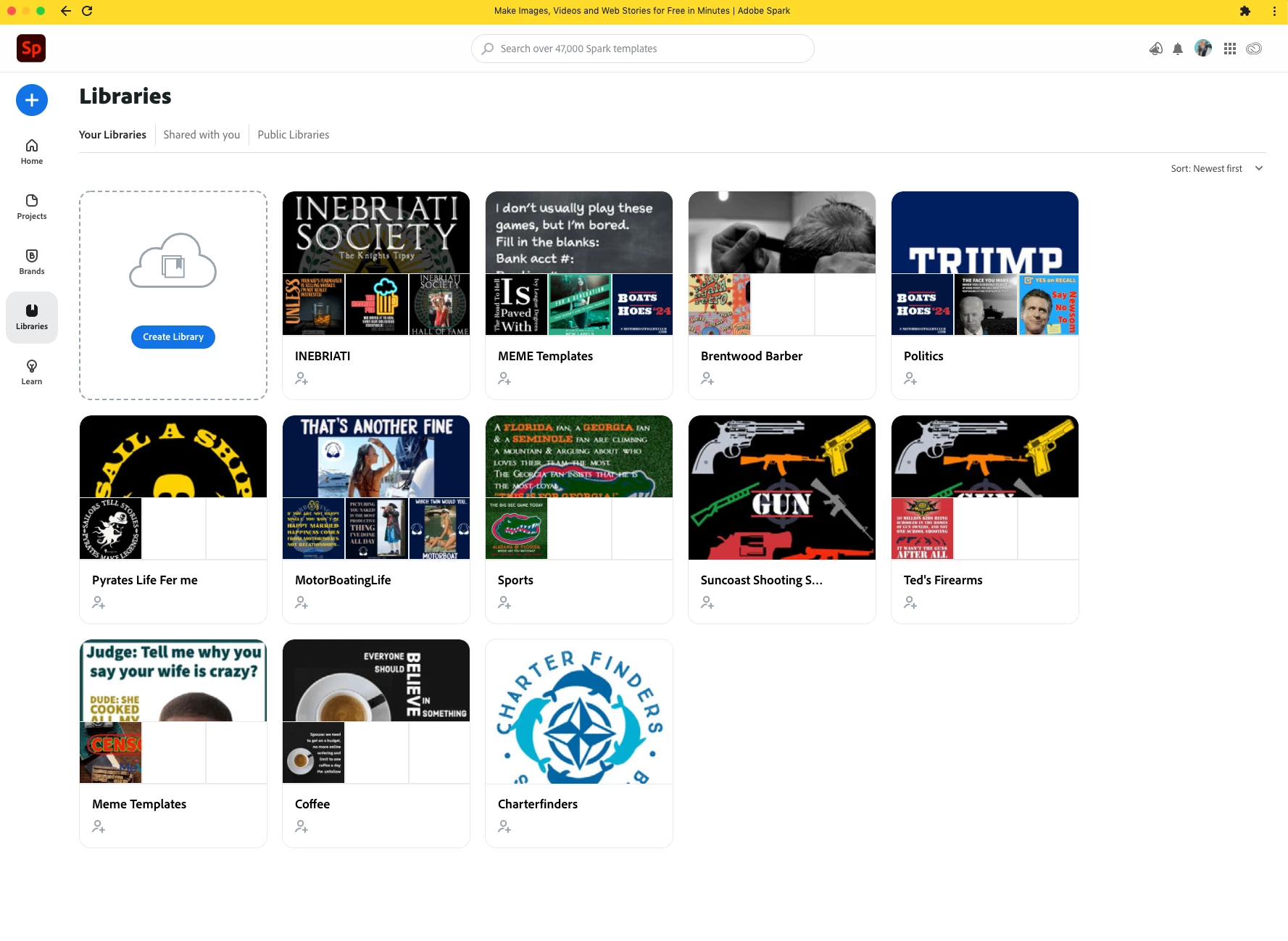Open the Charterfinders library title
The image size is (1288, 941).
pos(538,804)
